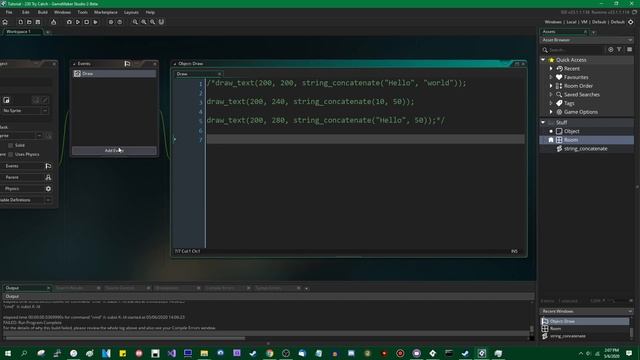The image size is (640, 360).
Task: Click the Clean project toolbar icon
Action: pyautogui.click(x=96, y=22)
